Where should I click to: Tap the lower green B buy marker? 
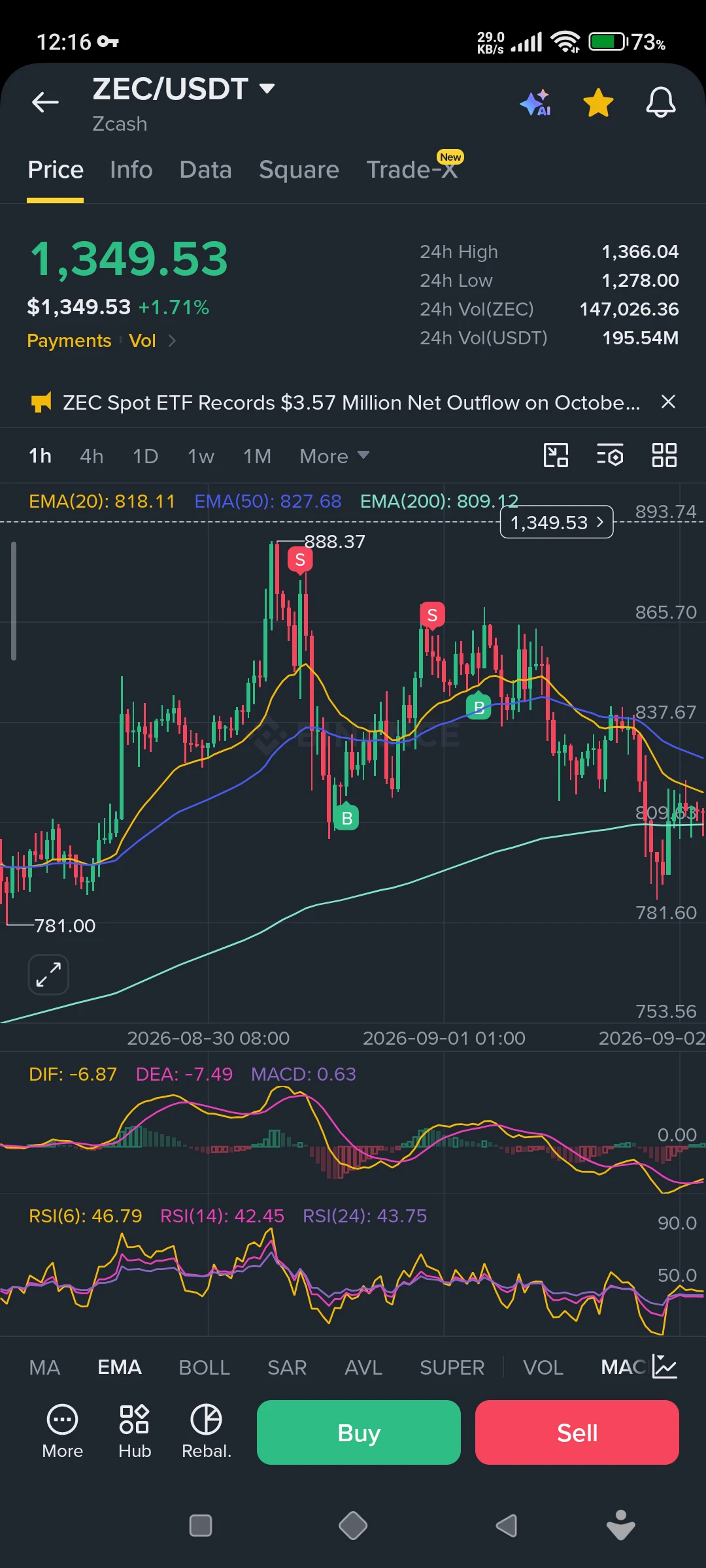[x=346, y=817]
